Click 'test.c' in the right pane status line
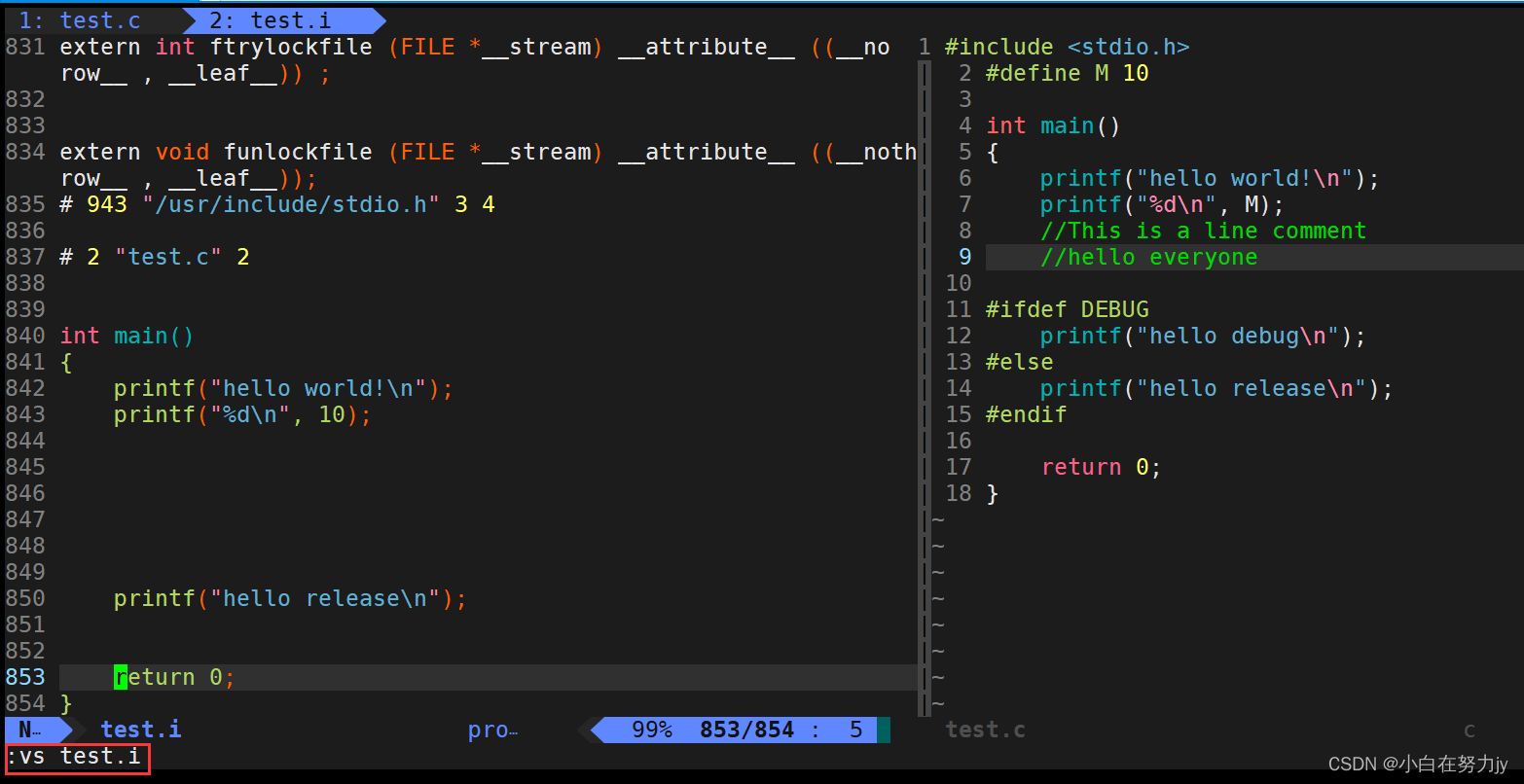Screen dimensions: 1524x784 [985, 730]
